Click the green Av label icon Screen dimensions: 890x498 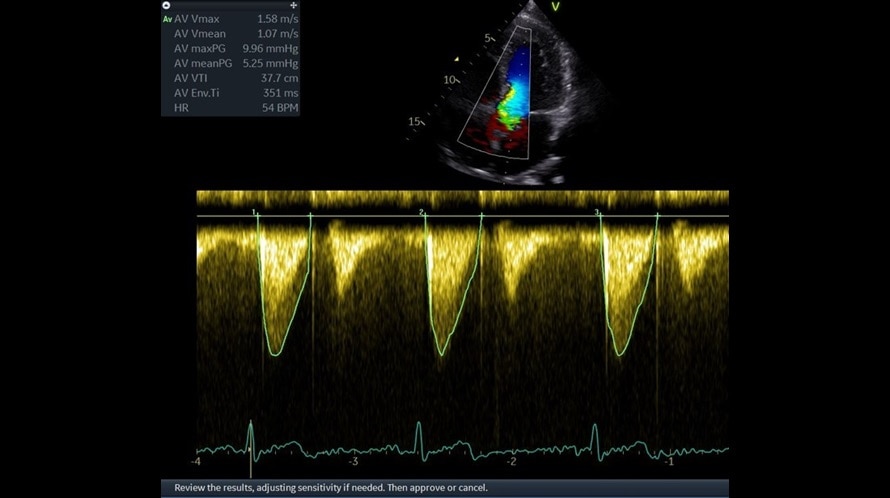click(x=167, y=19)
